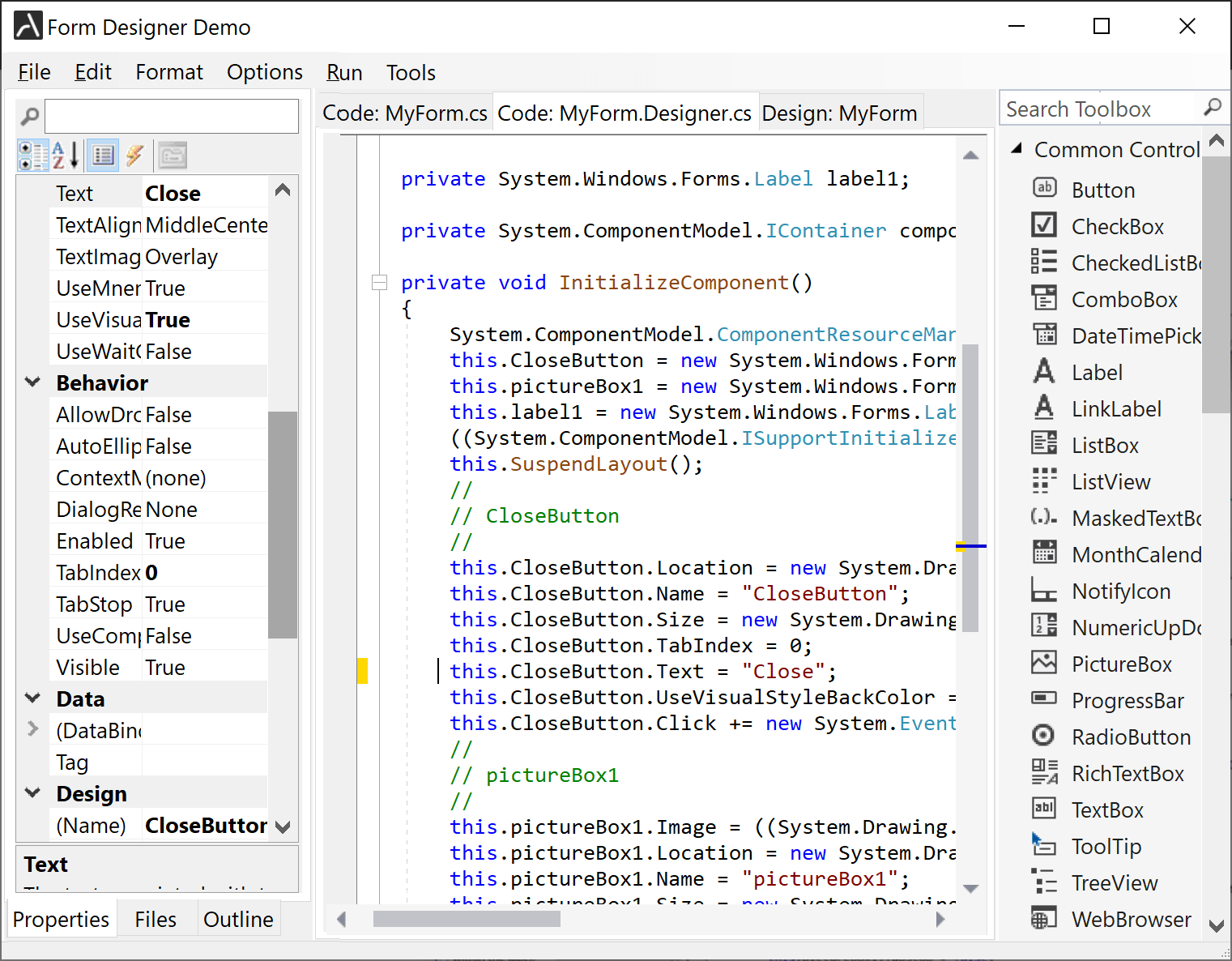Switch to the Design: MyForm tab
Viewport: 1232px width, 961px height.
click(x=839, y=113)
